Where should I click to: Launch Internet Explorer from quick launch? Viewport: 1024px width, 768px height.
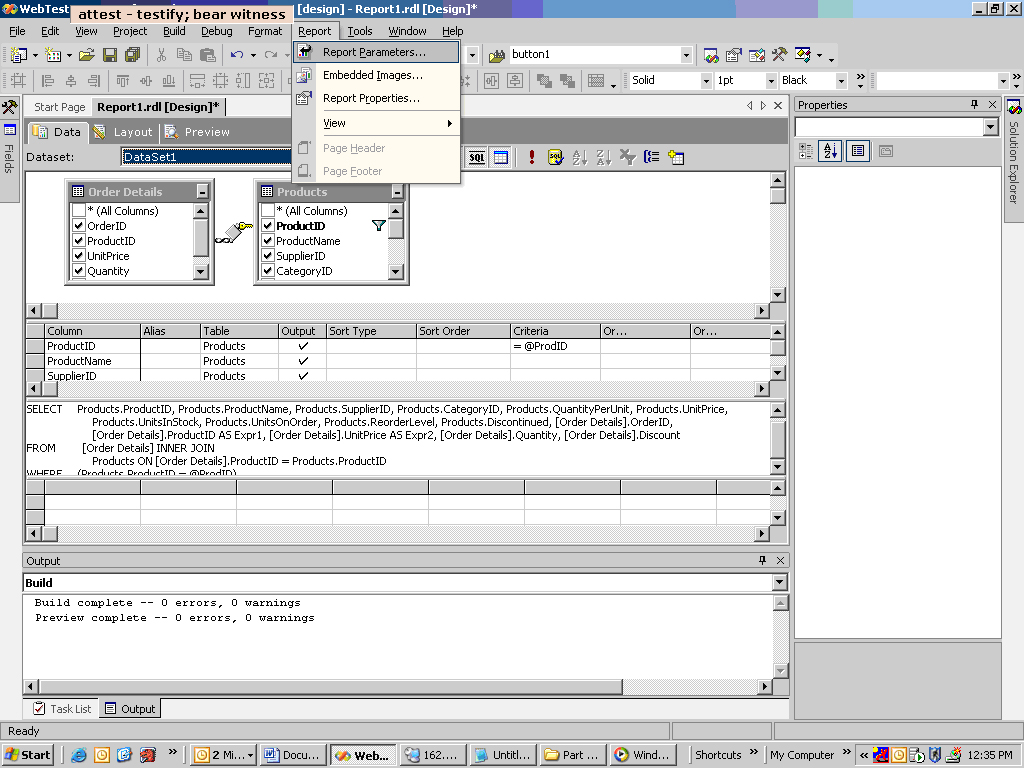coord(79,755)
